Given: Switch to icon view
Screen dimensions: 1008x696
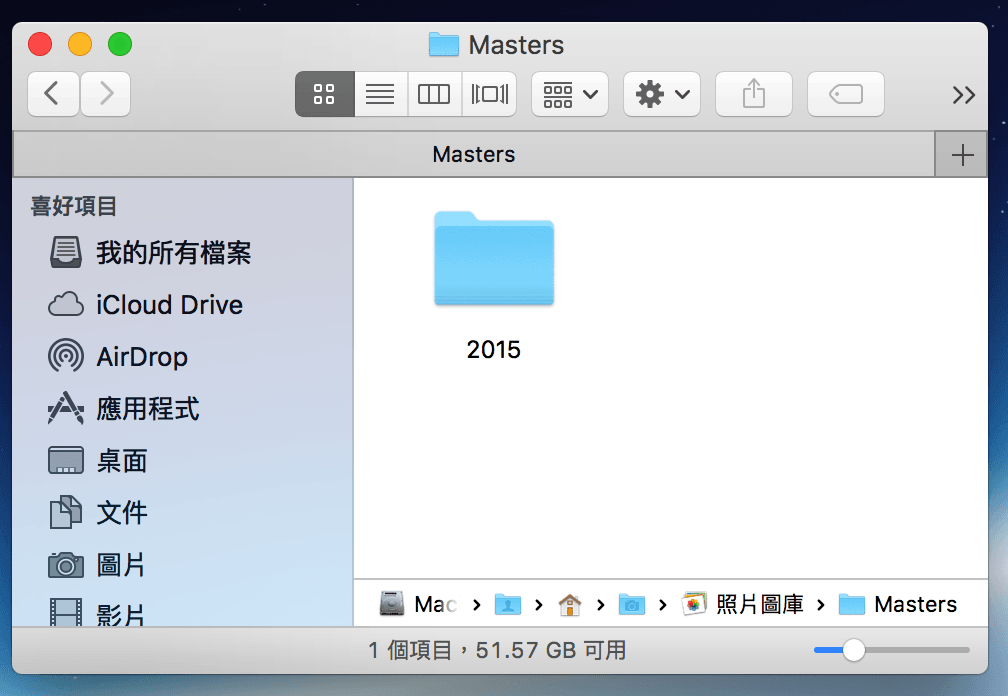Looking at the screenshot, I should click(x=325, y=94).
